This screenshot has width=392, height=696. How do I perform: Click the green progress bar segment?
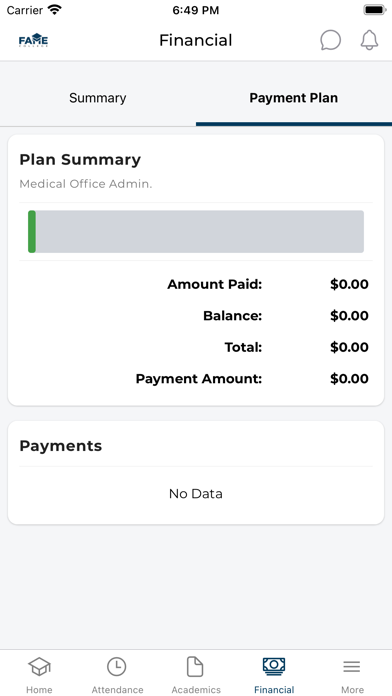point(32,232)
